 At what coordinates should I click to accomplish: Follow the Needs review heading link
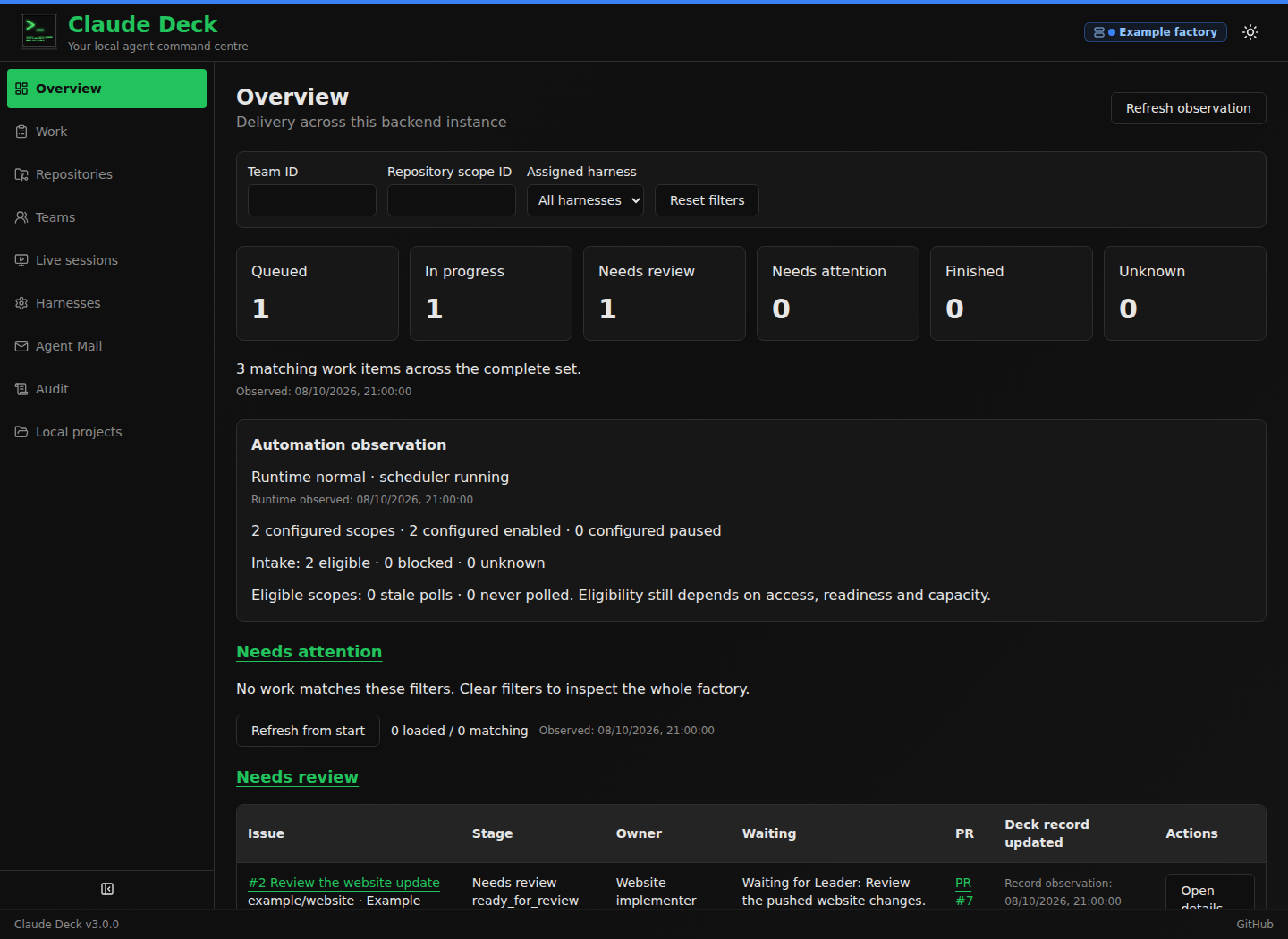(x=297, y=777)
